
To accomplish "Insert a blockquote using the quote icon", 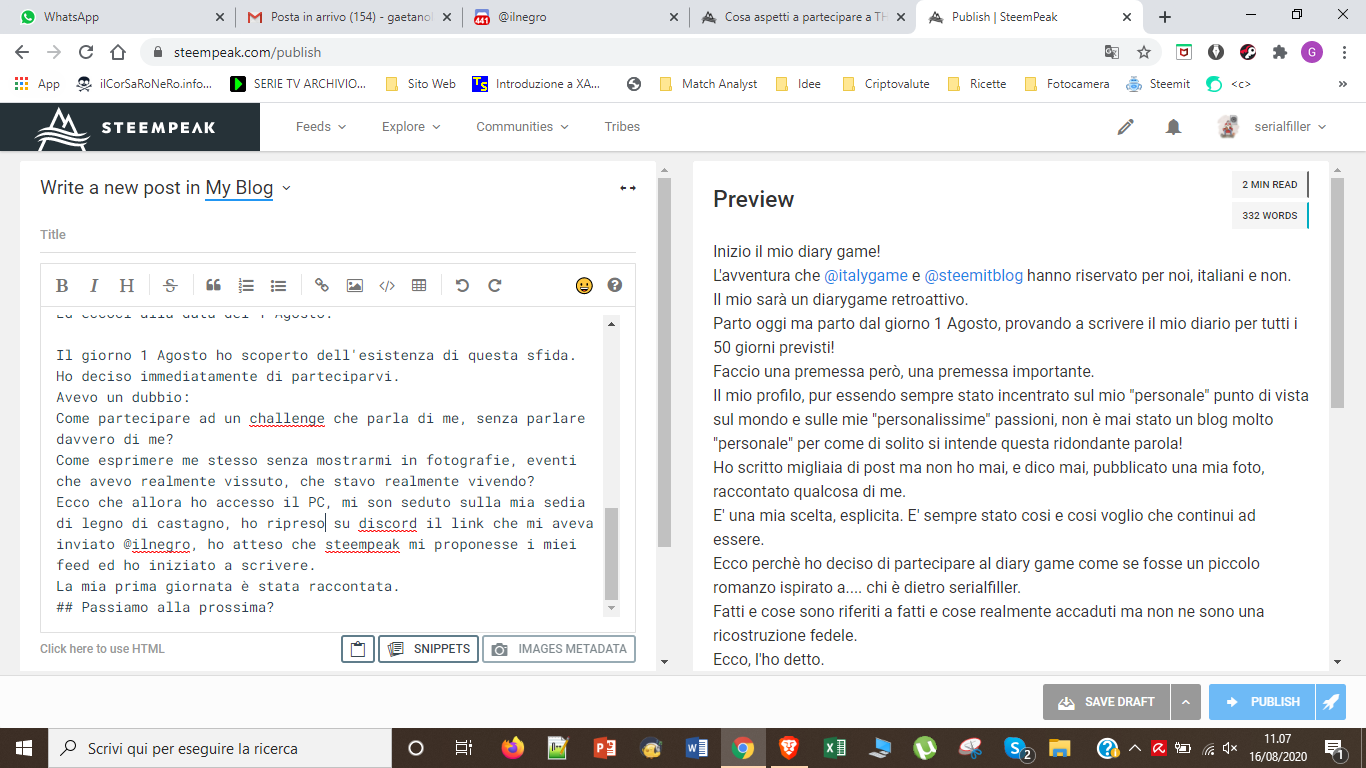I will tap(213, 286).
